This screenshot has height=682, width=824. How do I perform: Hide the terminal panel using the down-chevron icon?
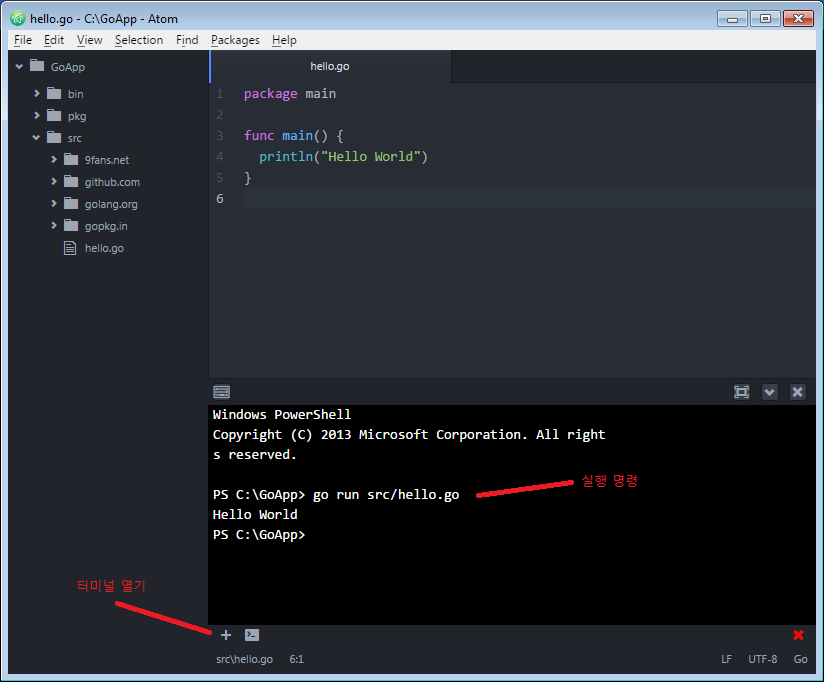769,392
